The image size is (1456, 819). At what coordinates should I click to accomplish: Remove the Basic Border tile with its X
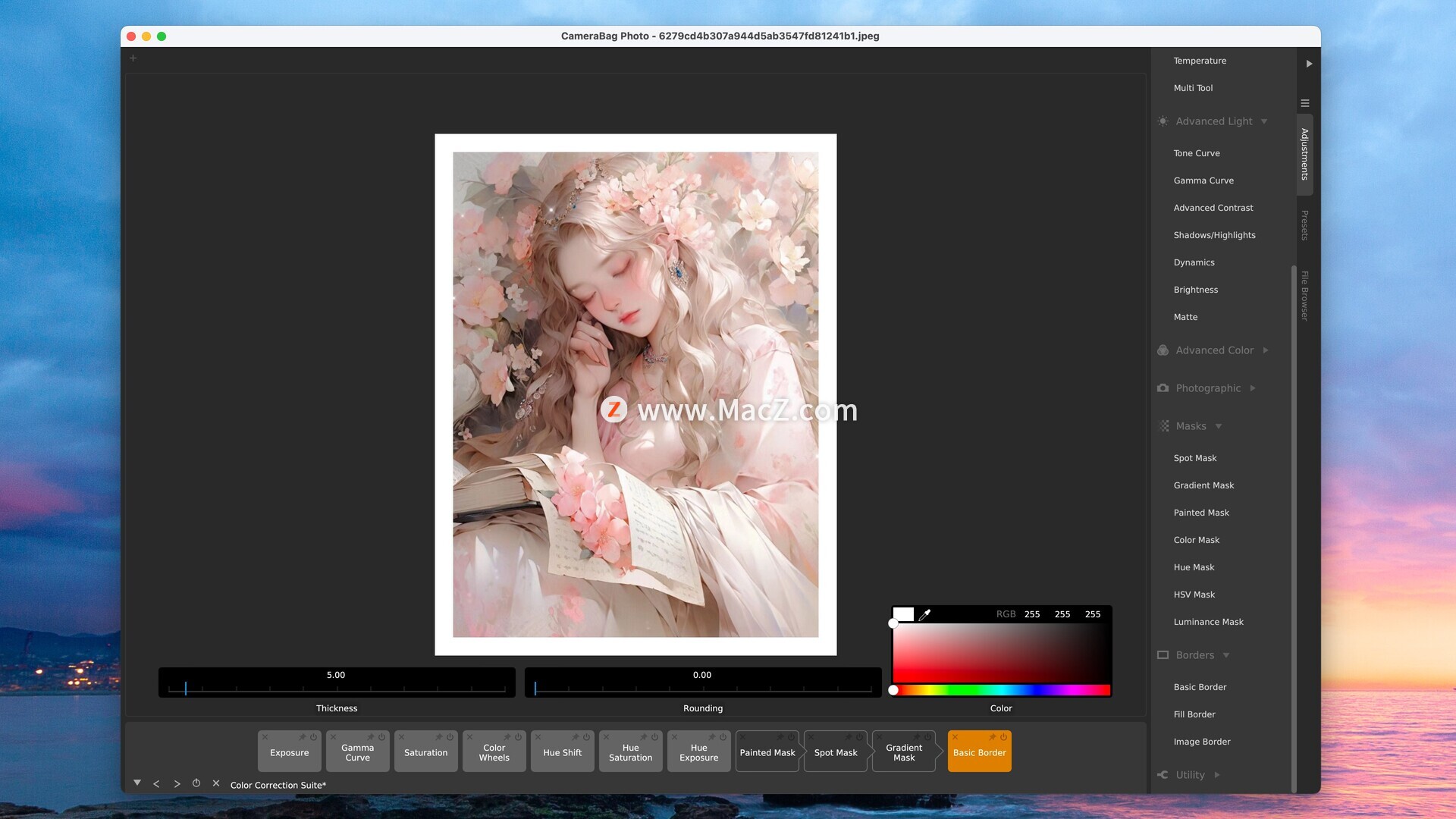[955, 737]
